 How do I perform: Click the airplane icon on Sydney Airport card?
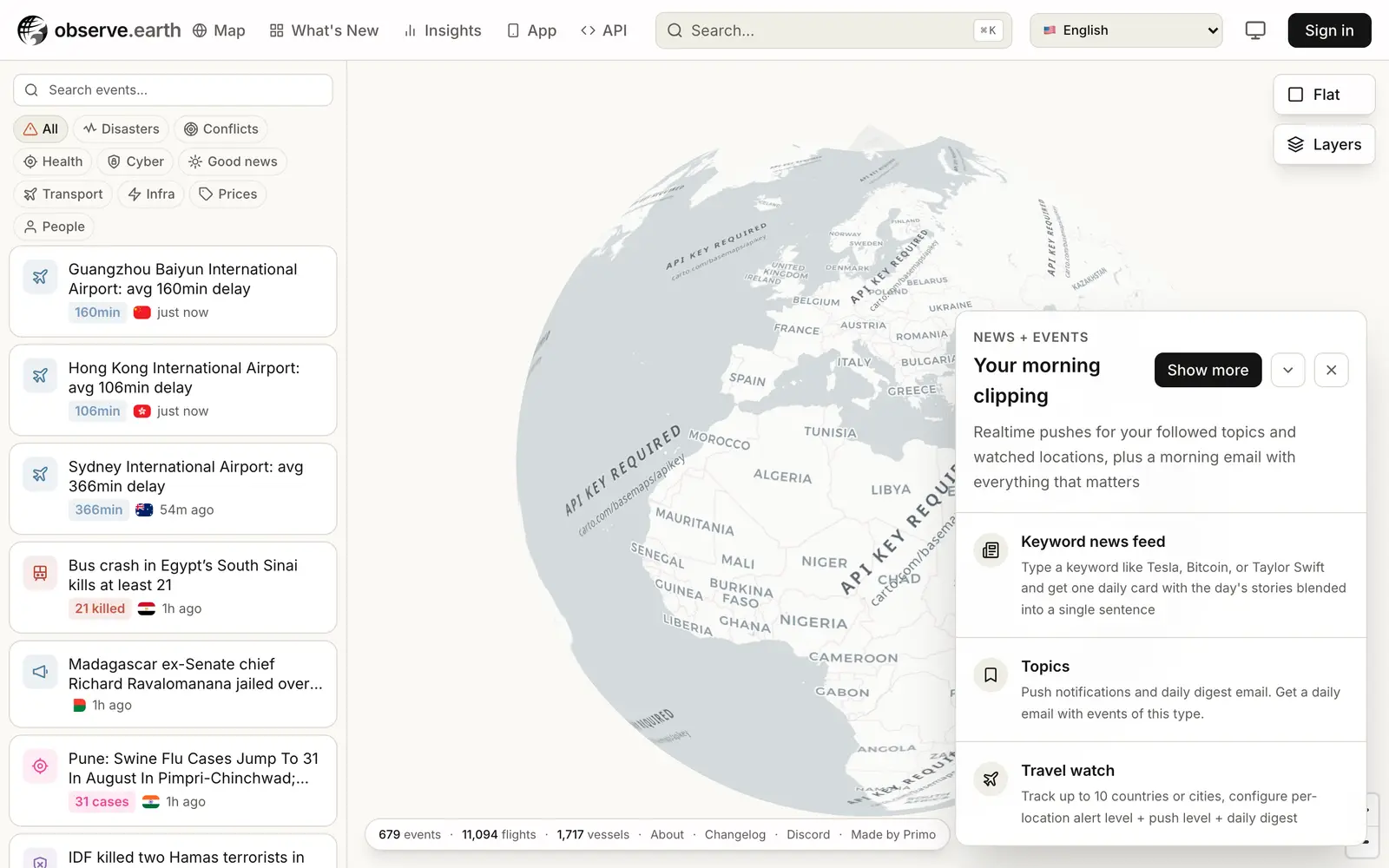coord(40,475)
